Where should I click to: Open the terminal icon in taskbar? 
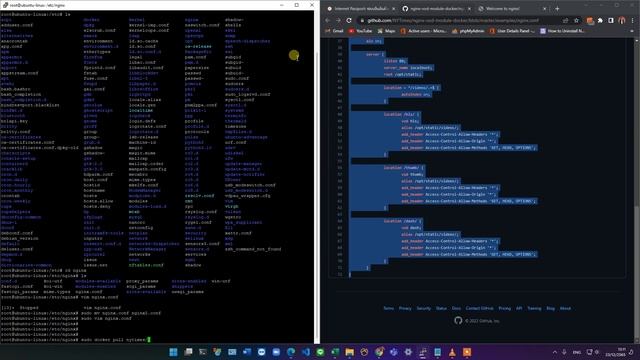click(x=203, y=352)
